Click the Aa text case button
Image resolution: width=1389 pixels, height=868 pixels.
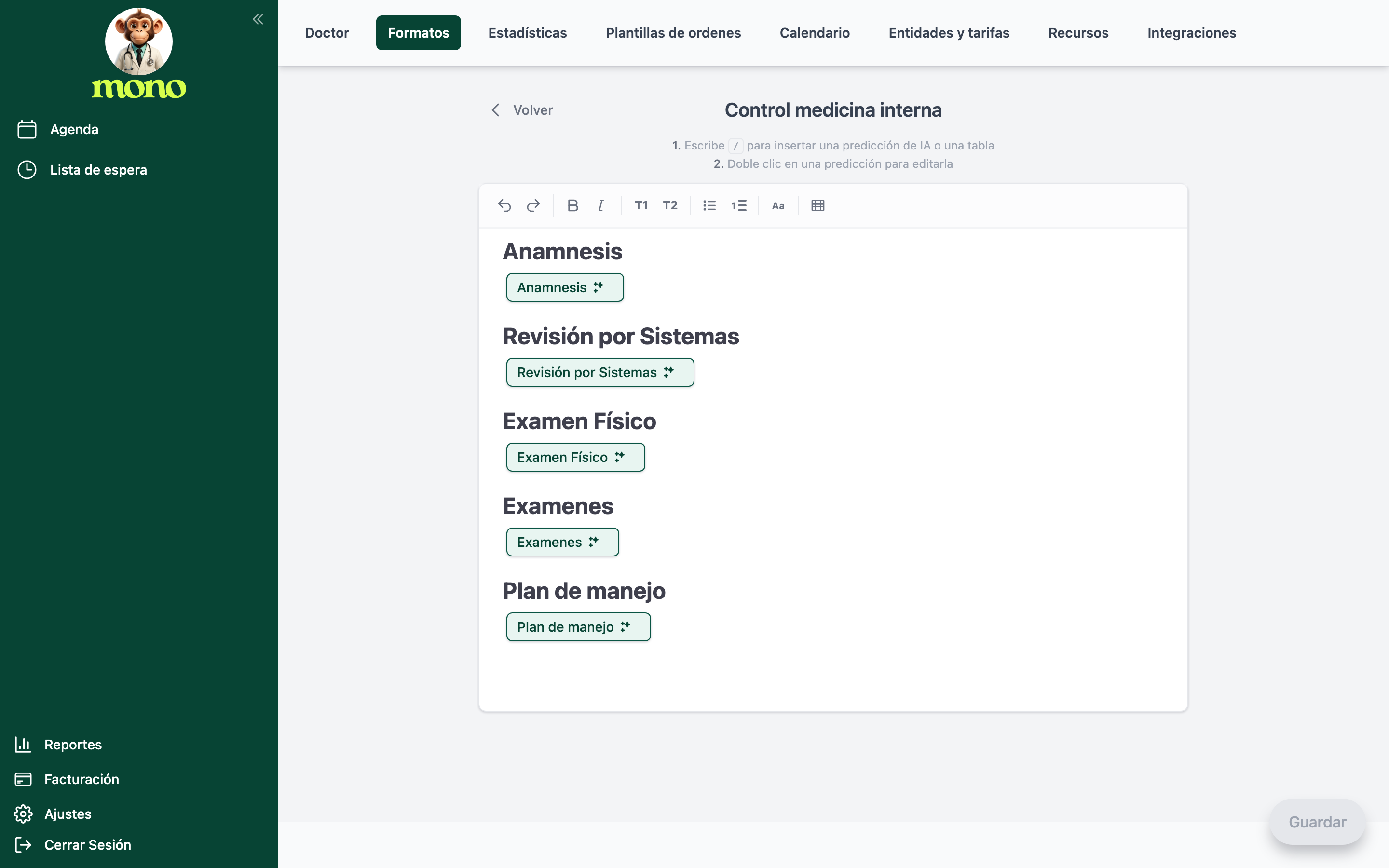coord(778,205)
